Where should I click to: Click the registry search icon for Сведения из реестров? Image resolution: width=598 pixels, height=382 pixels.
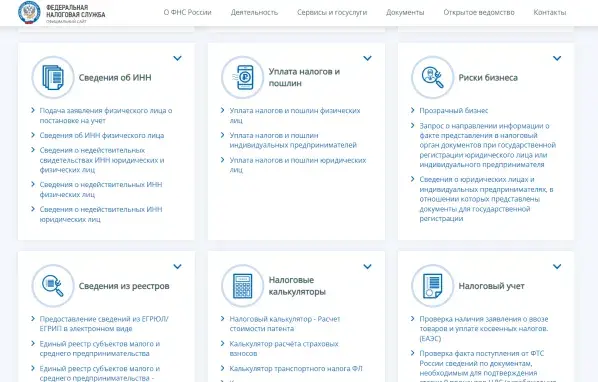[x=53, y=286]
